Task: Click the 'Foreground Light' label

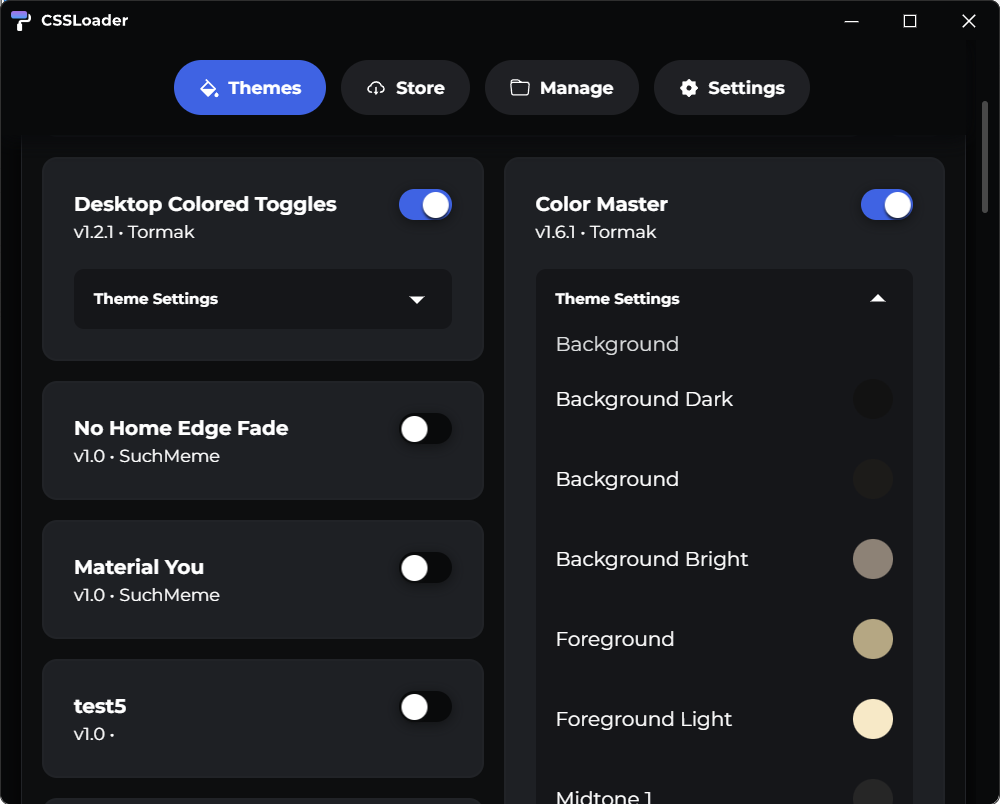Action: coord(643,720)
